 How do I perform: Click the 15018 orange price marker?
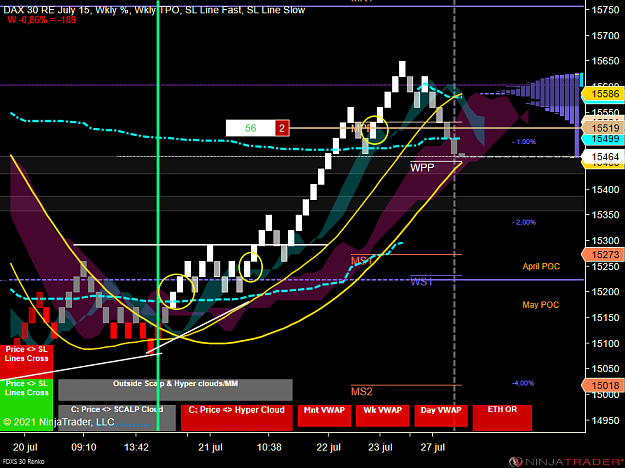point(603,385)
